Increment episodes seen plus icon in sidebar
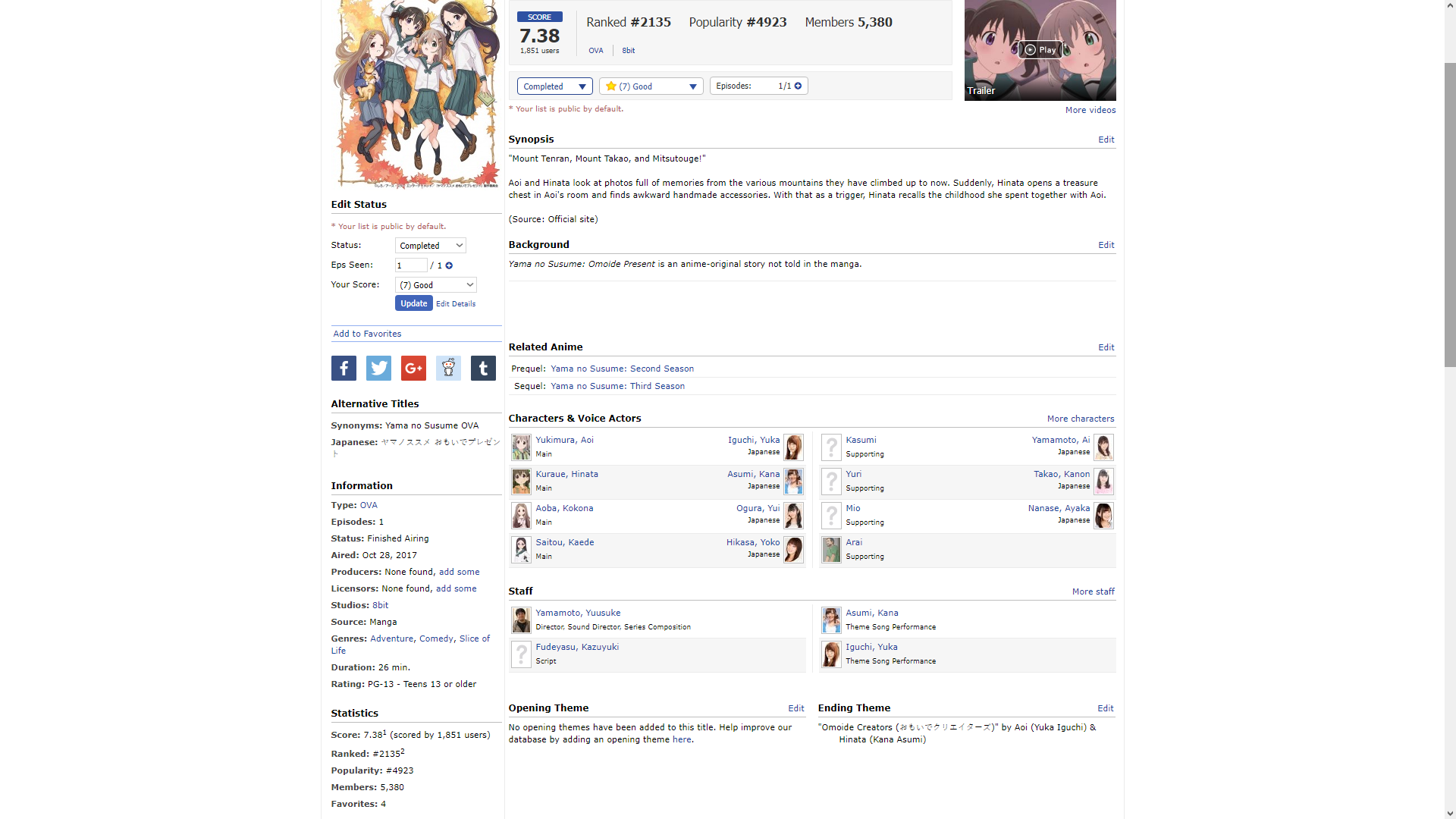This screenshot has width=1456, height=819. point(449,265)
